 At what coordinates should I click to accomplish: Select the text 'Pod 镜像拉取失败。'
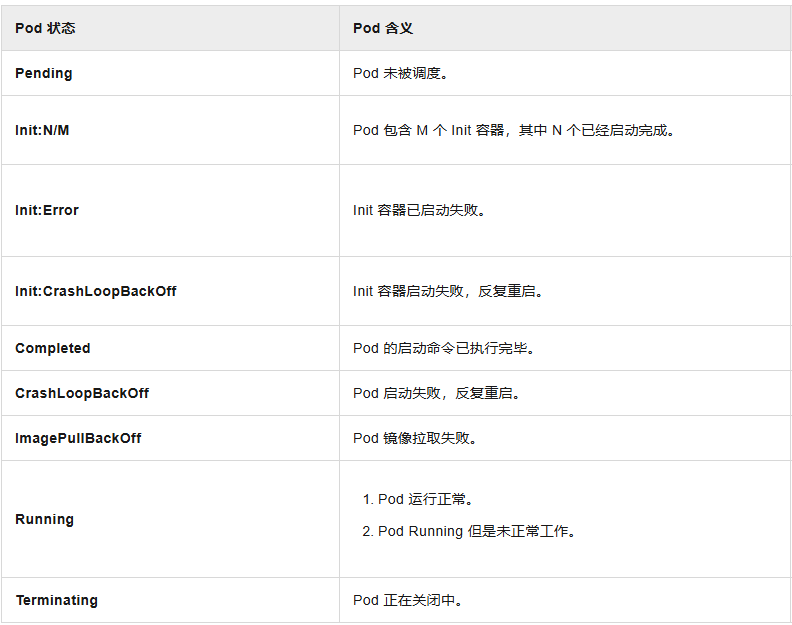coord(415,438)
